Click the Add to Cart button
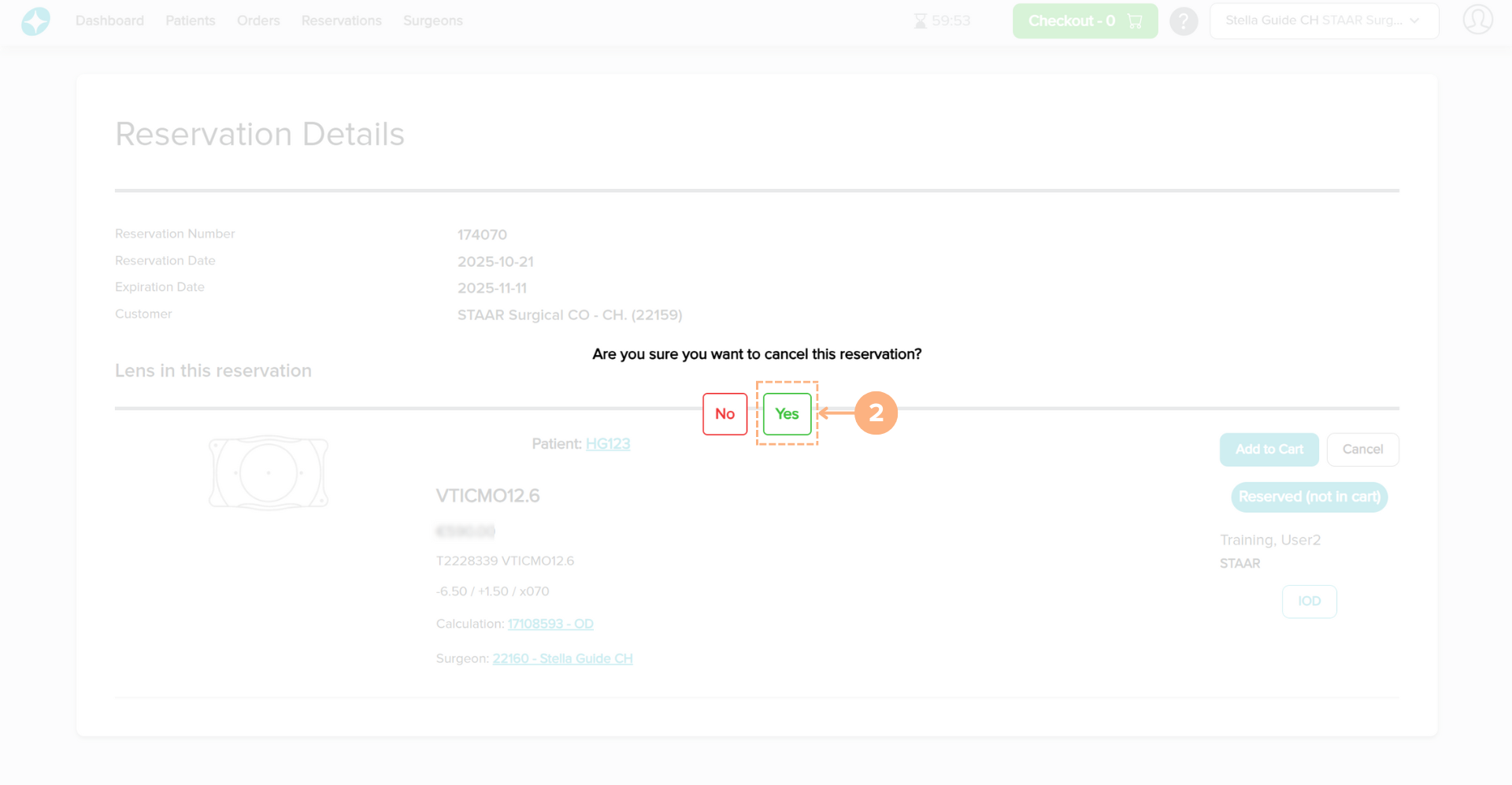Screen dimensions: 1512x785 (1269, 450)
